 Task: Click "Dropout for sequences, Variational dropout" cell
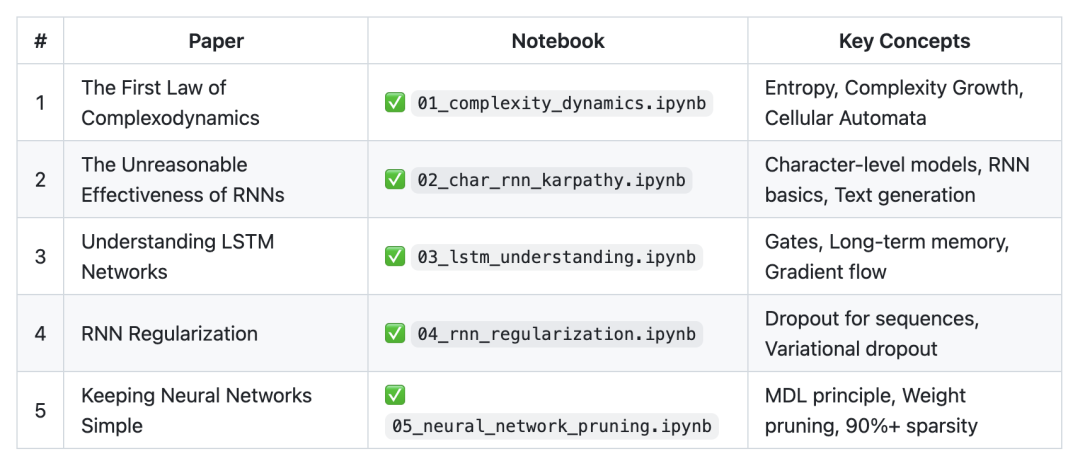[x=872, y=334]
